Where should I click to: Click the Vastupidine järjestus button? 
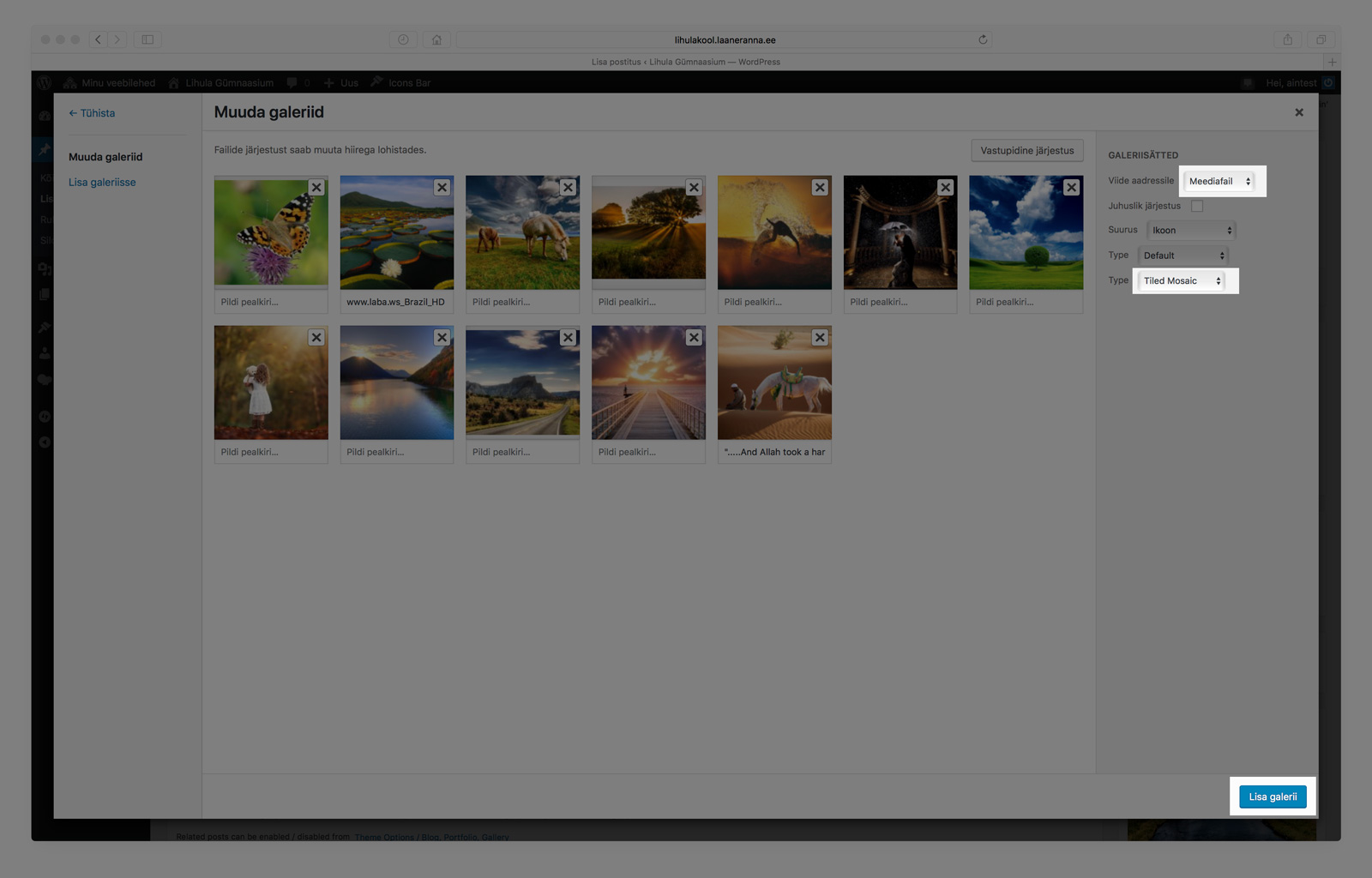tap(1026, 151)
